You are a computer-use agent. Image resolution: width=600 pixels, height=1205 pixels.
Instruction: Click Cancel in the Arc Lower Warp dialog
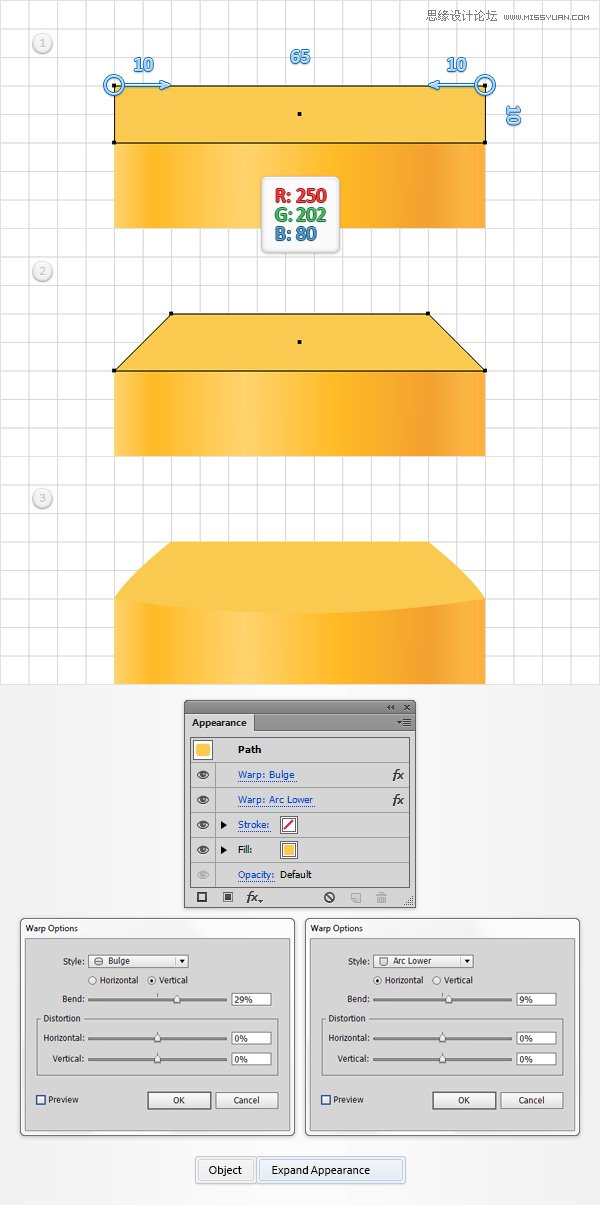click(531, 1100)
